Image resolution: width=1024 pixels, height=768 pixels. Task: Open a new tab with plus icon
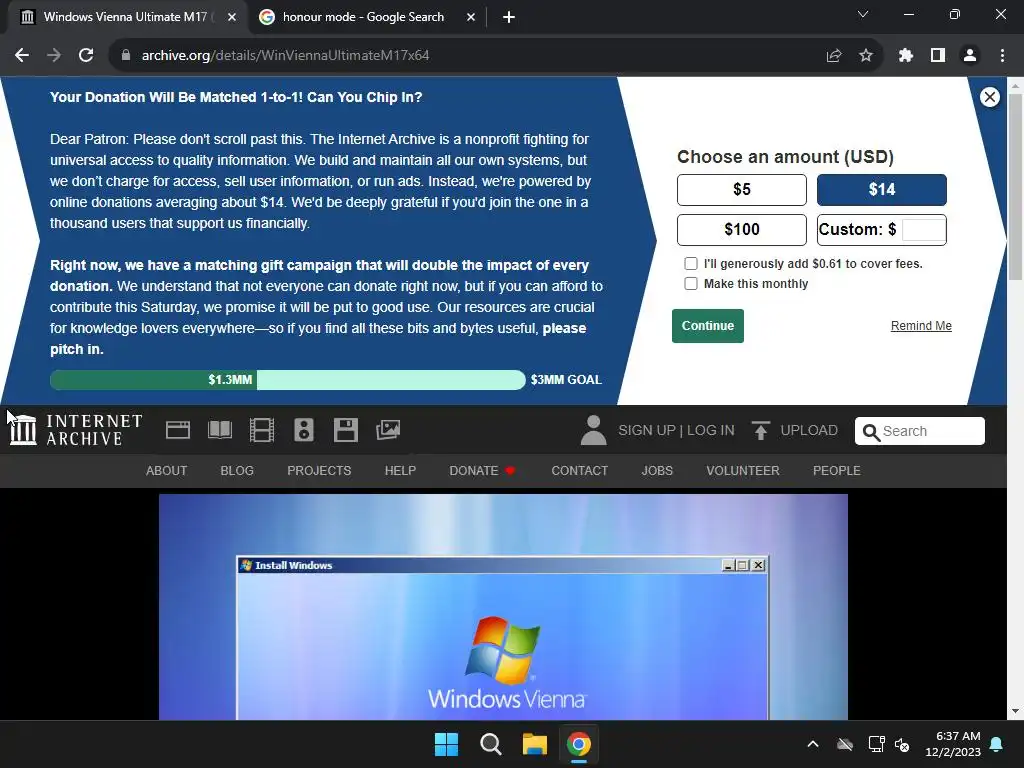[509, 17]
